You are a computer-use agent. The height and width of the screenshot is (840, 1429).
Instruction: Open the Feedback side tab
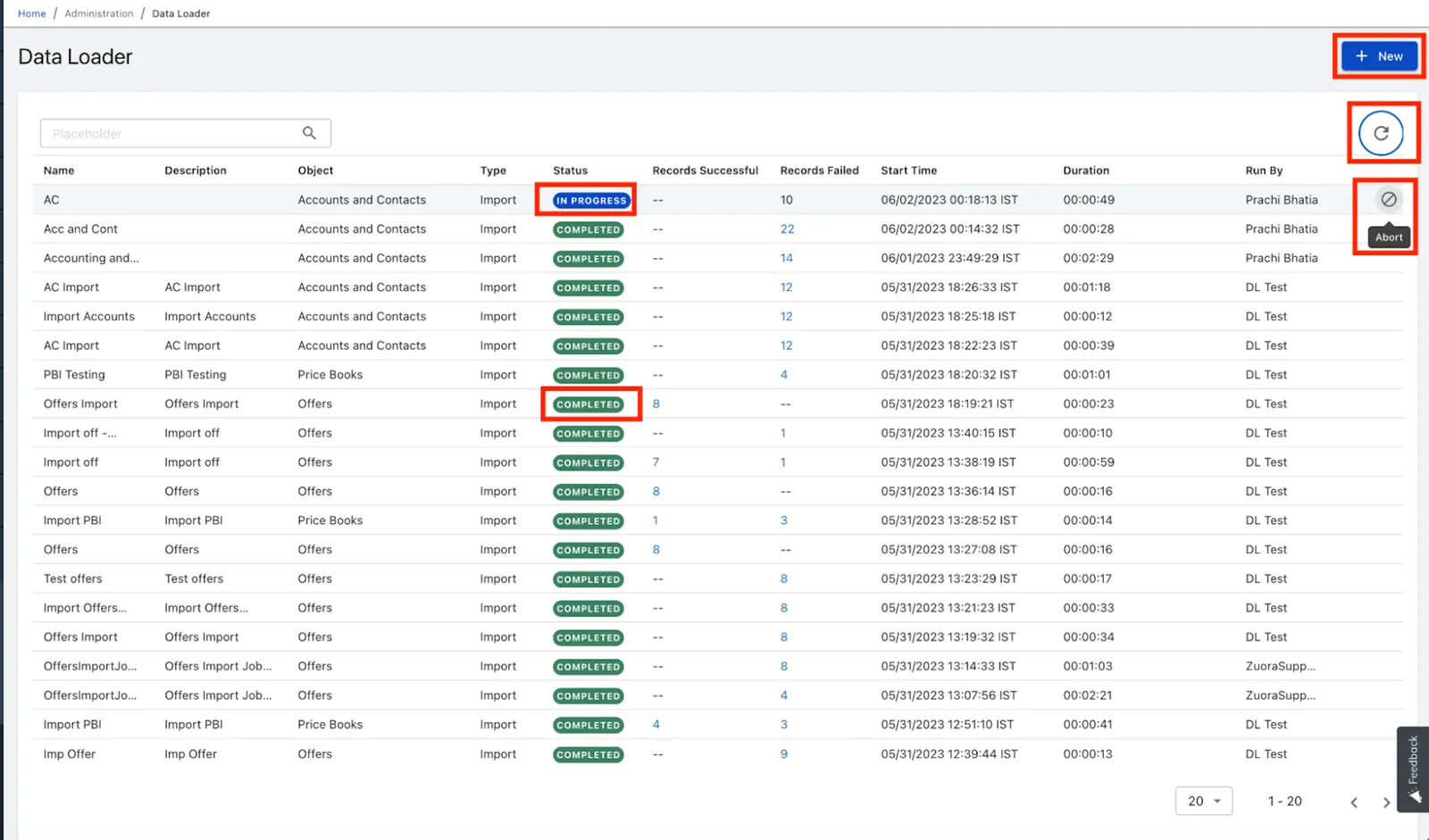1413,769
